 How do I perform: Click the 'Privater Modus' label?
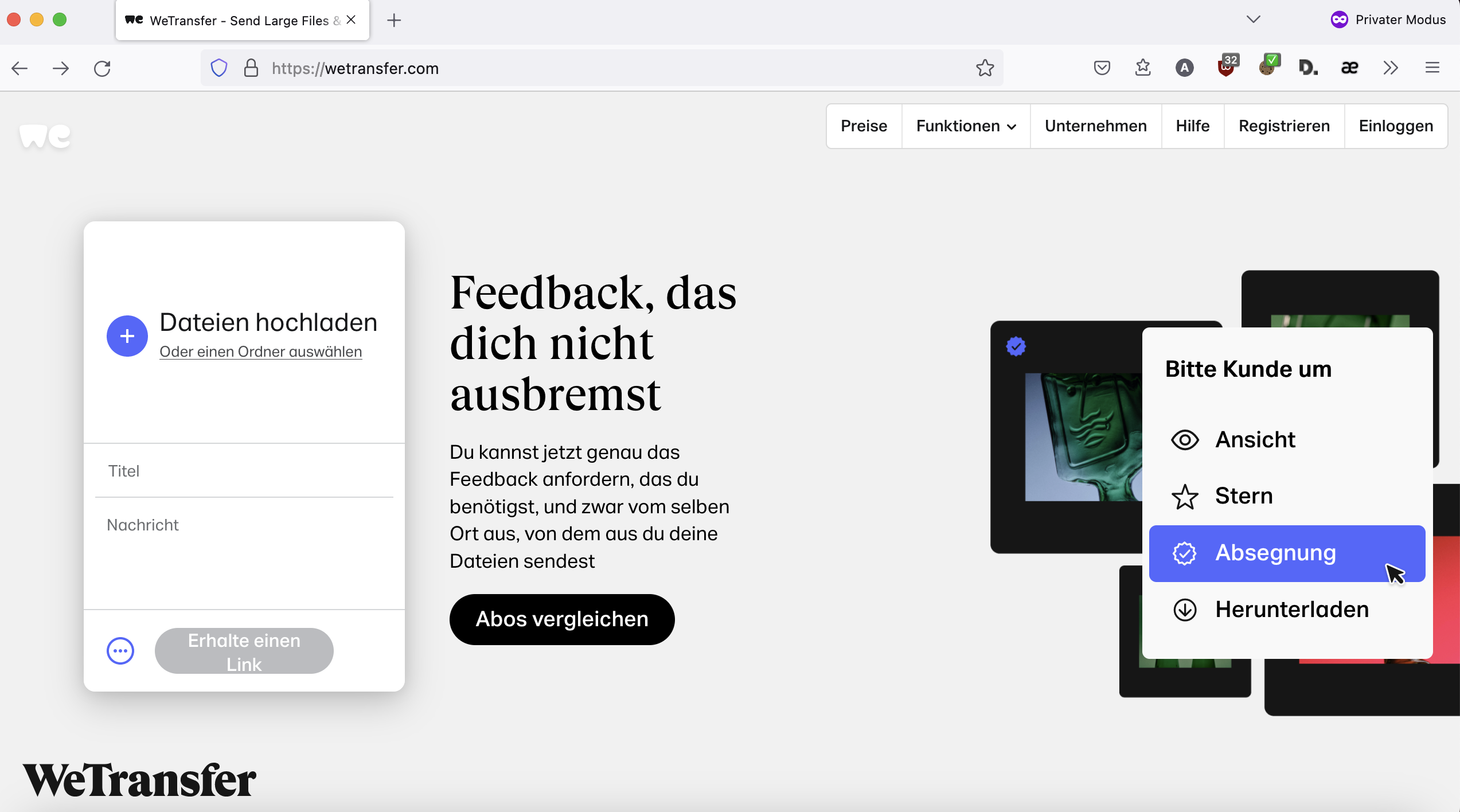coord(1400,20)
